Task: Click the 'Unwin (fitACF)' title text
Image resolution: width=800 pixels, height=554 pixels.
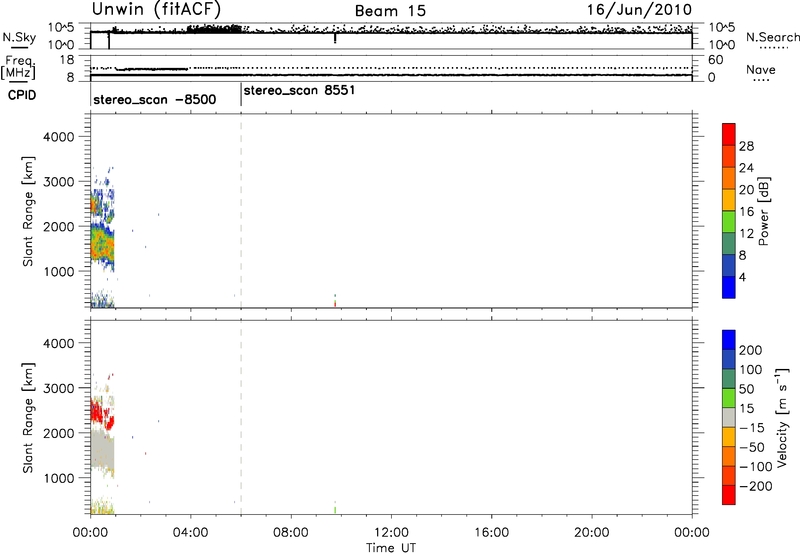Action: (156, 9)
